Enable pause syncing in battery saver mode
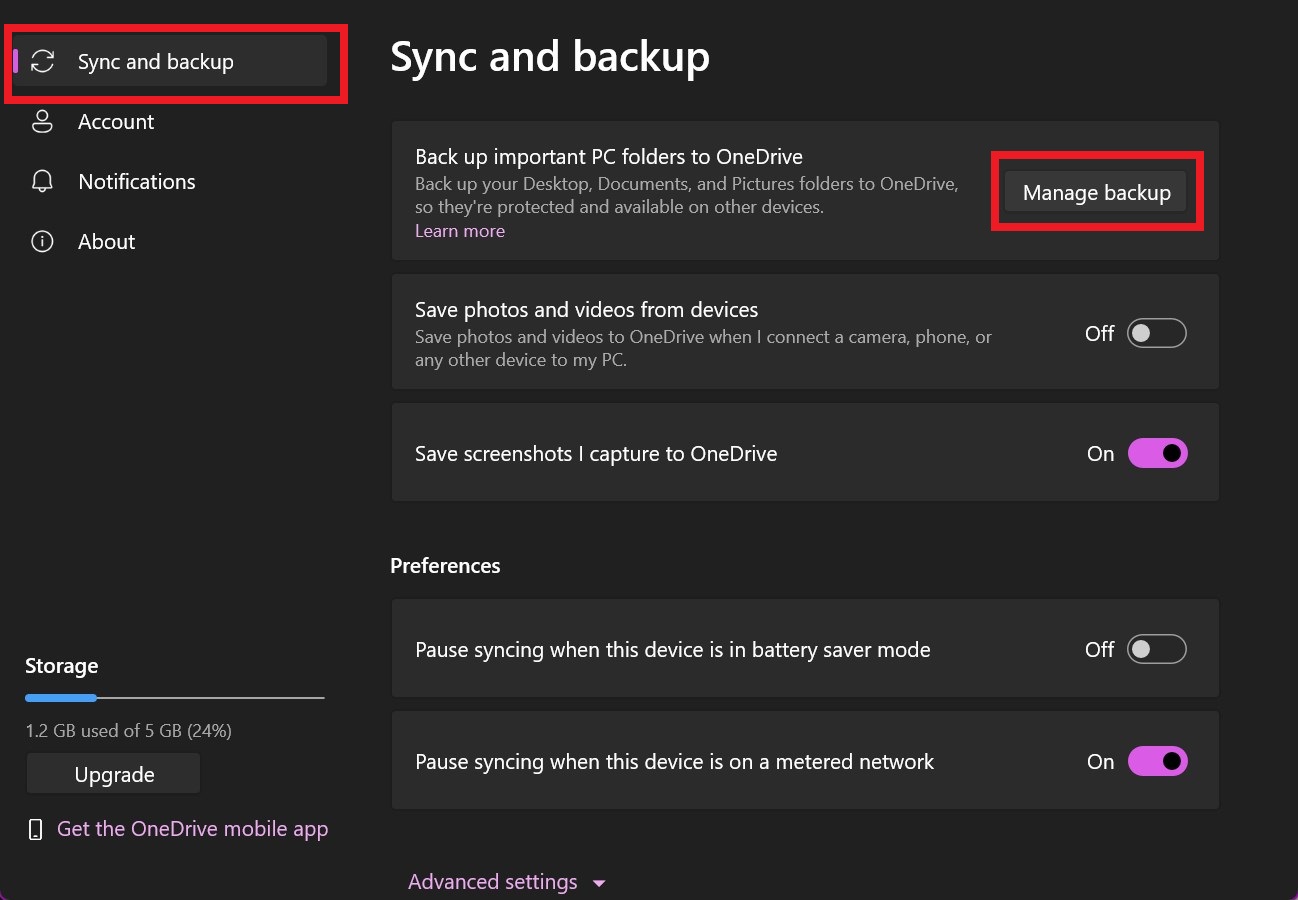 click(x=1156, y=650)
